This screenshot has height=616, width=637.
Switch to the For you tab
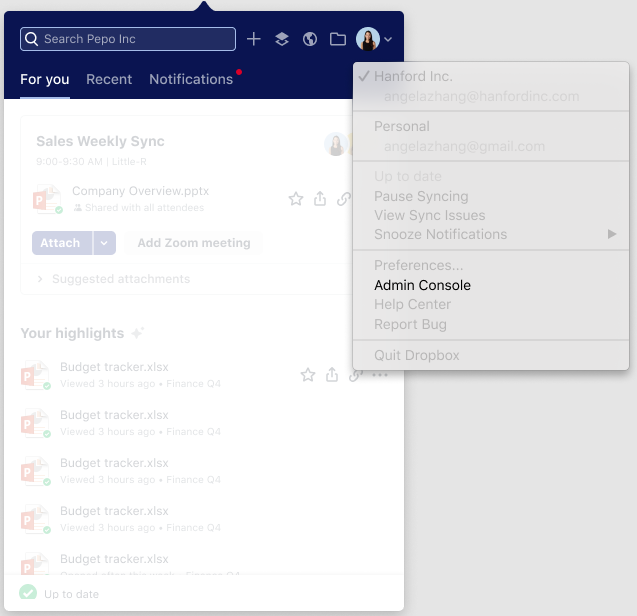(45, 79)
